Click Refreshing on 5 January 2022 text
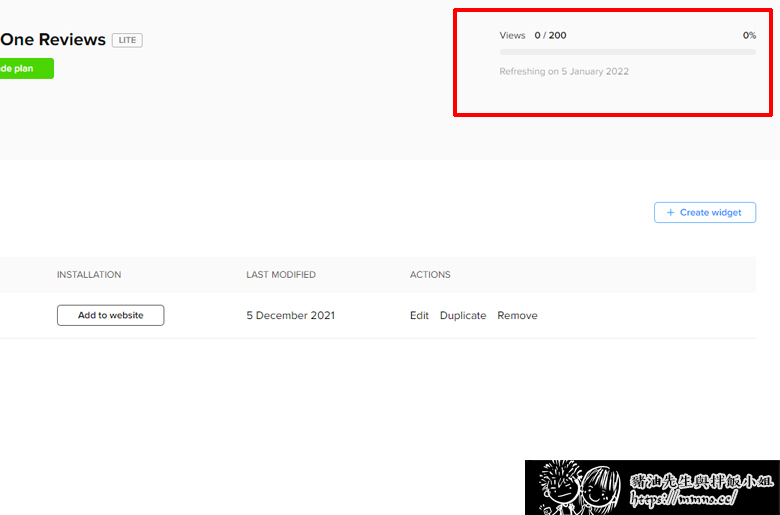This screenshot has width=780, height=515. (564, 72)
